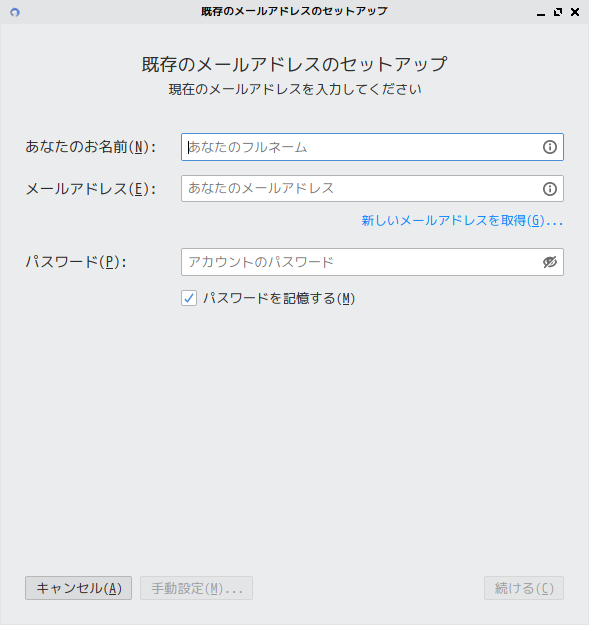This screenshot has width=589, height=625.
Task: Click the info icon in email address field
Action: point(550,189)
